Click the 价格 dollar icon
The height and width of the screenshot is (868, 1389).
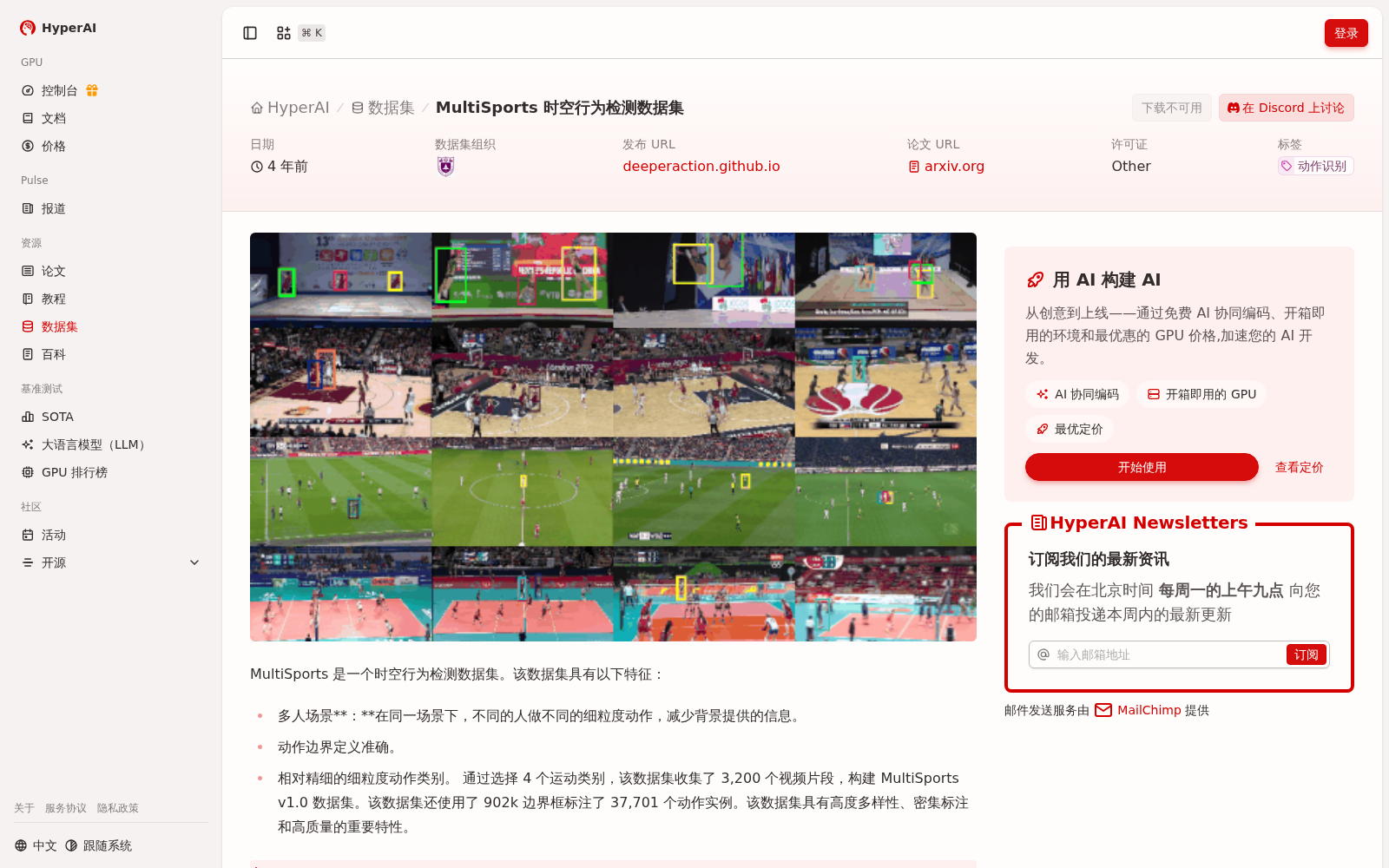tap(28, 146)
